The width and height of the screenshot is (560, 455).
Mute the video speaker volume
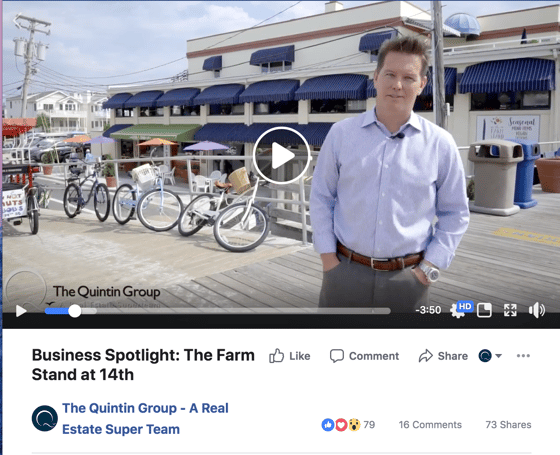pos(537,310)
